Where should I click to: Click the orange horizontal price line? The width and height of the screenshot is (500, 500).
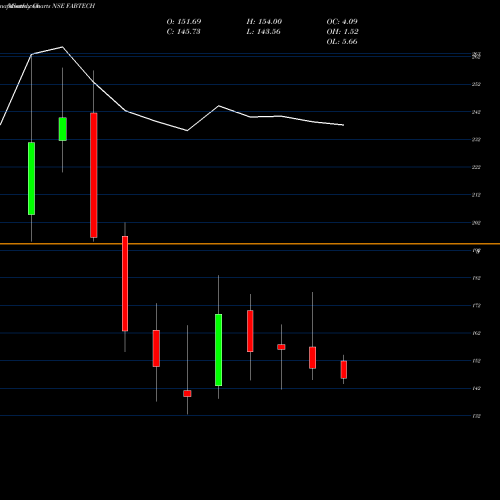[250, 244]
